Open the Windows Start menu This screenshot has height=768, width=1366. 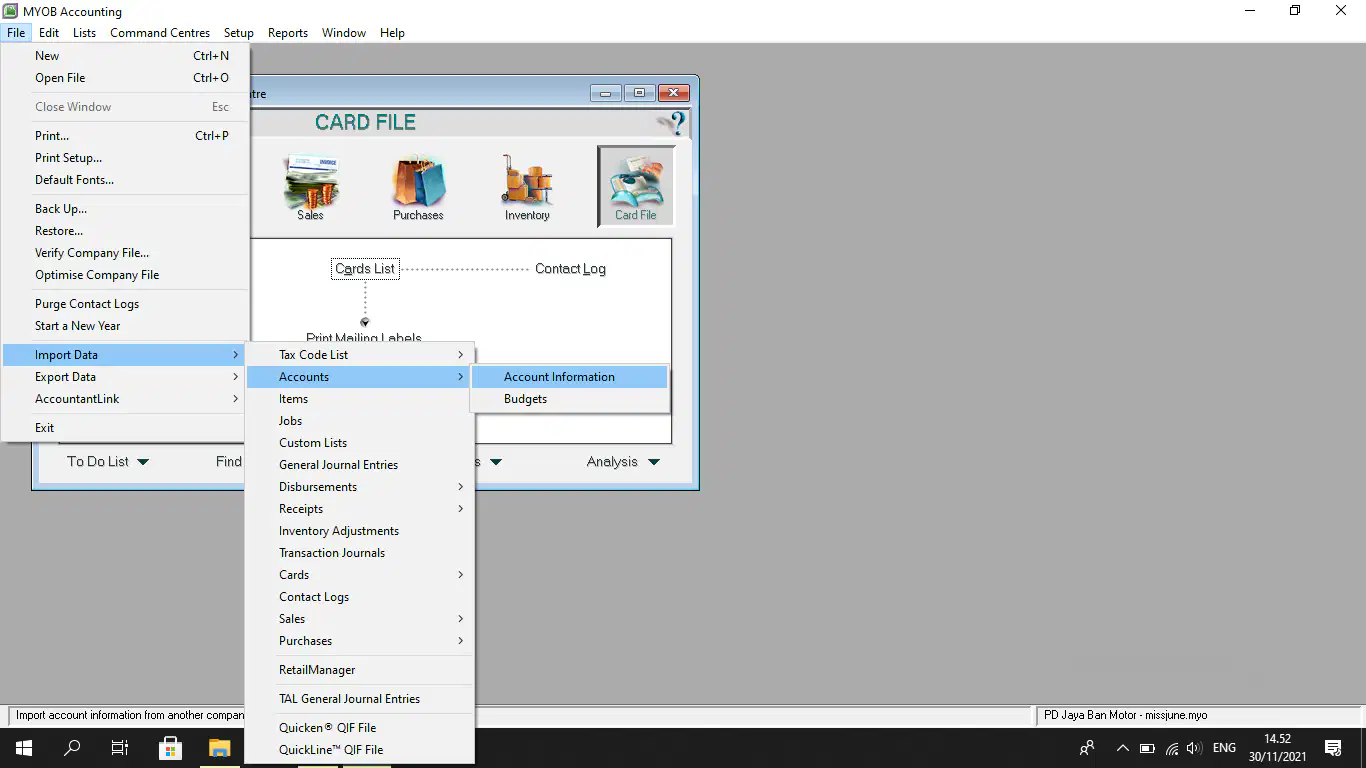tap(23, 748)
